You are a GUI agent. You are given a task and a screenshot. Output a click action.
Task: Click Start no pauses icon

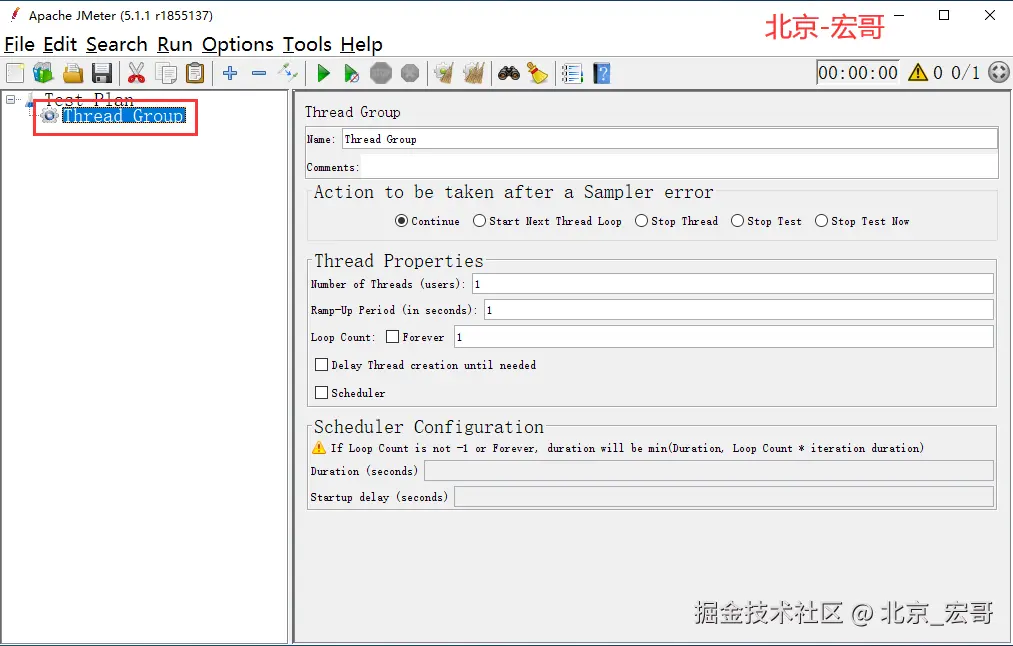coord(351,73)
